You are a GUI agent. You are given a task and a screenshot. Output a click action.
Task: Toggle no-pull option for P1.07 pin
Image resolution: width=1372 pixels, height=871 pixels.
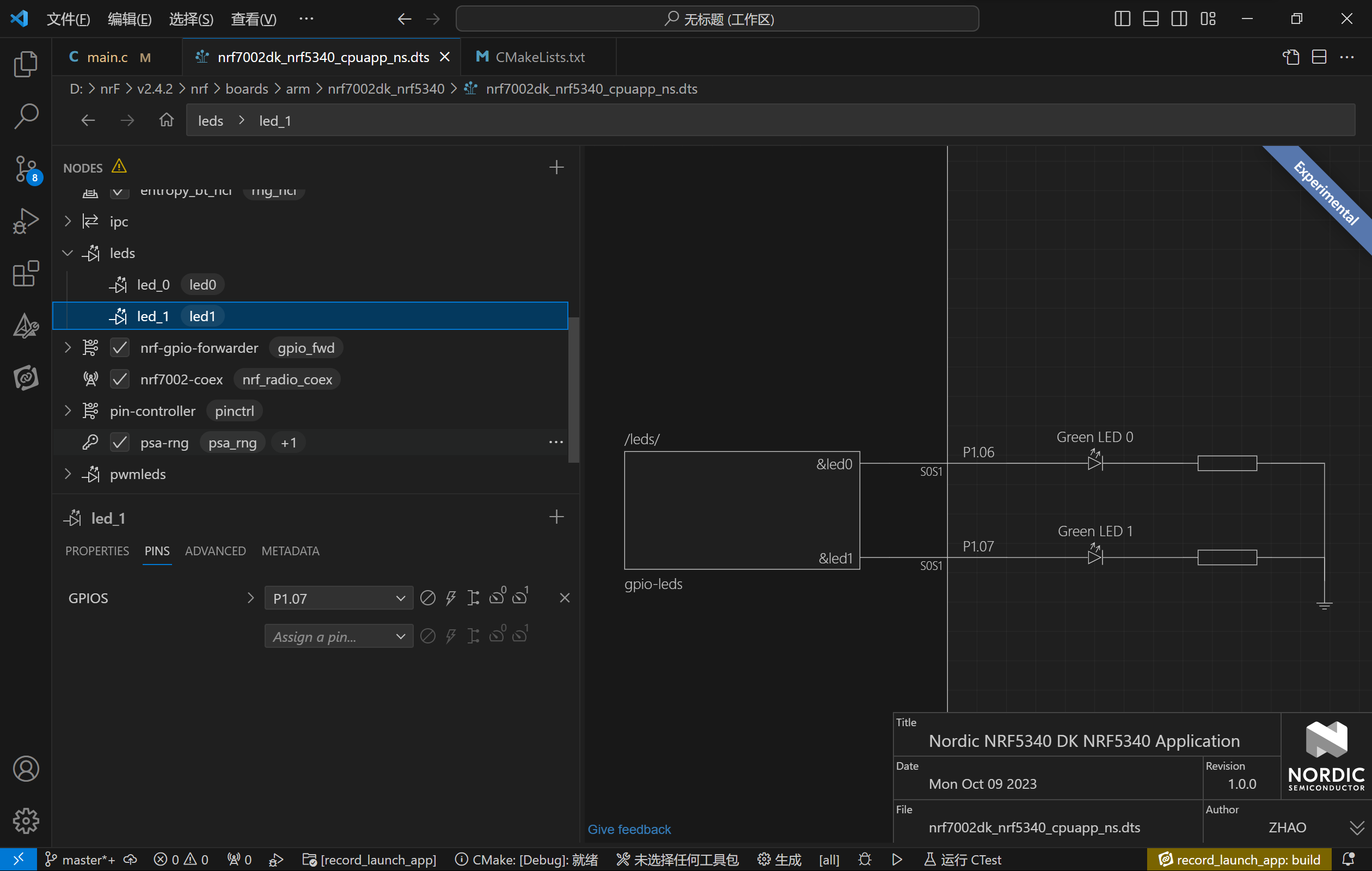428,598
